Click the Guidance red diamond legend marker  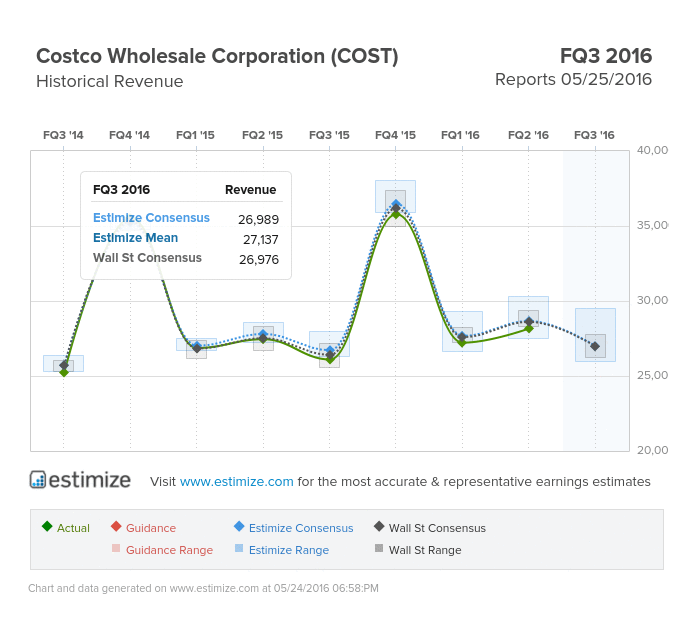click(116, 526)
